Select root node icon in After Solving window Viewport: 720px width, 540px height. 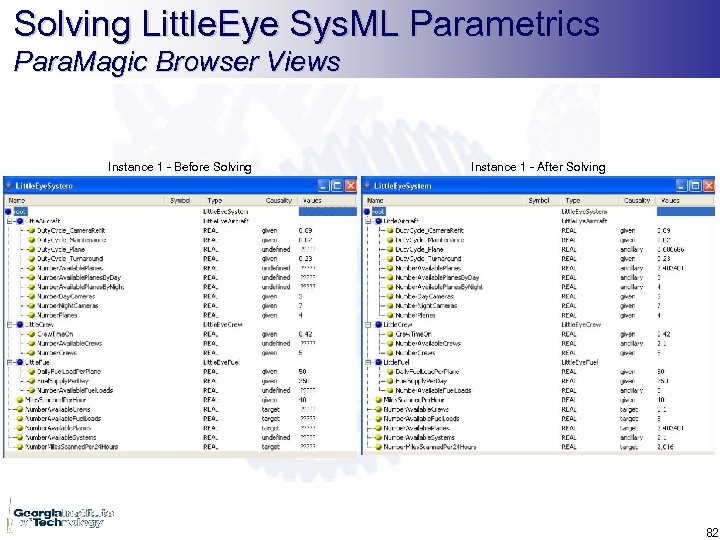click(367, 212)
